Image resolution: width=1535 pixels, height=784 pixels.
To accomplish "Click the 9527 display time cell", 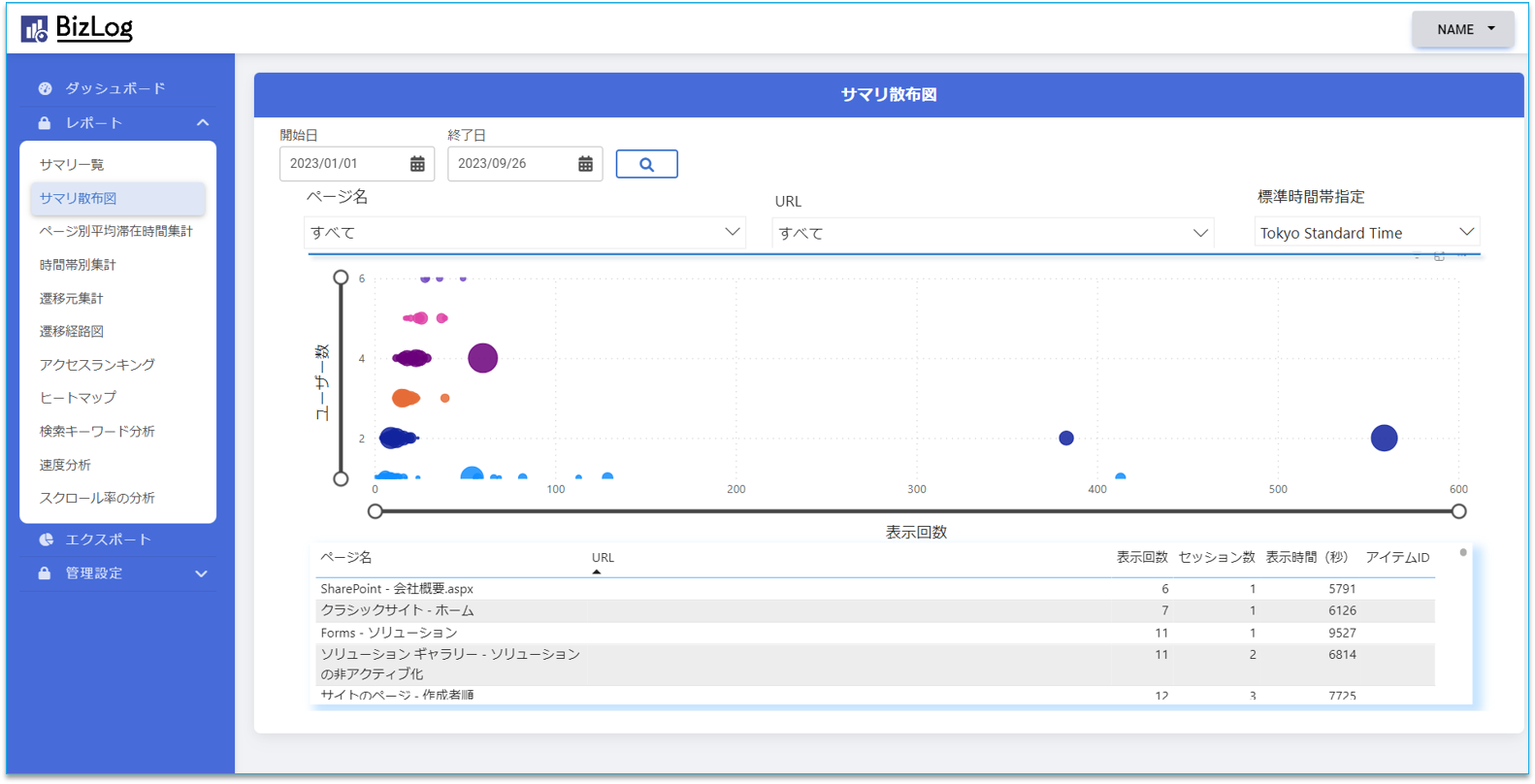I will pos(1342,633).
